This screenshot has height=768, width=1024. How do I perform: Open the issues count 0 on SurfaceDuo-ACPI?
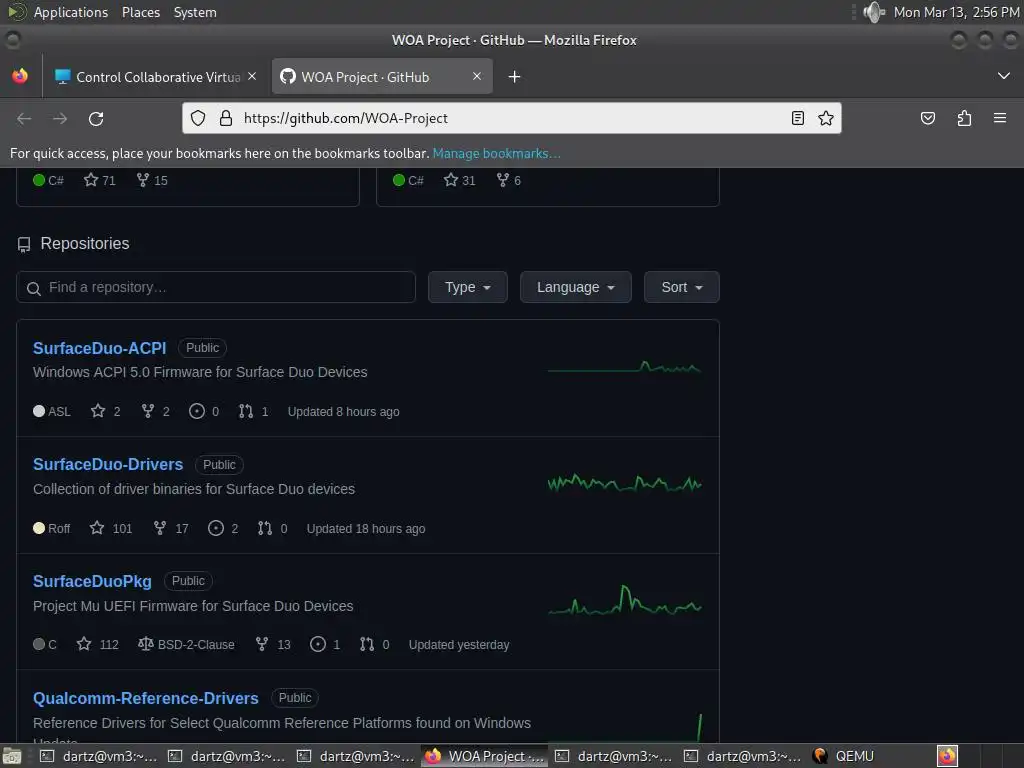[x=204, y=411]
